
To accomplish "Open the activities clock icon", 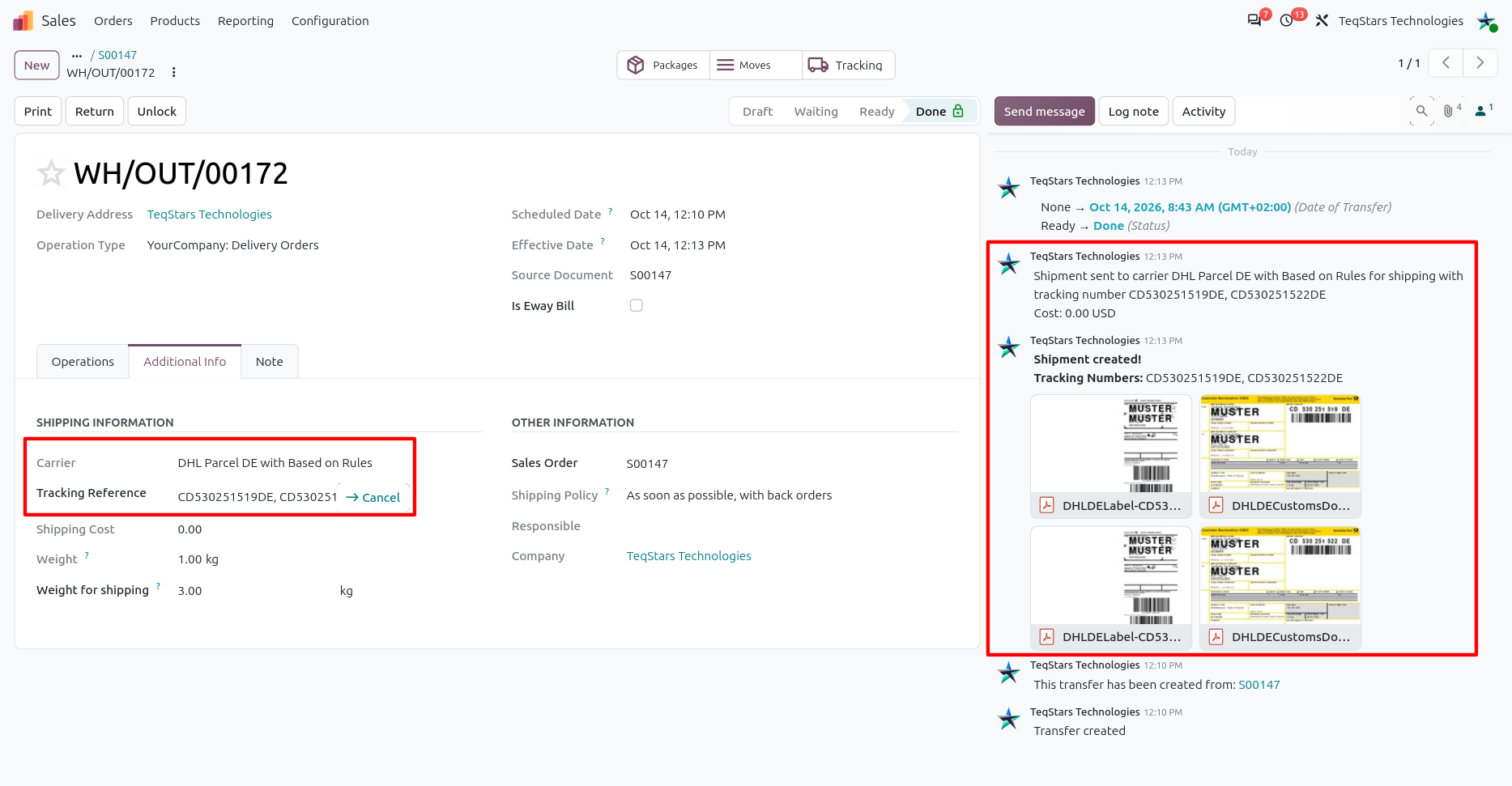I will click(1287, 20).
